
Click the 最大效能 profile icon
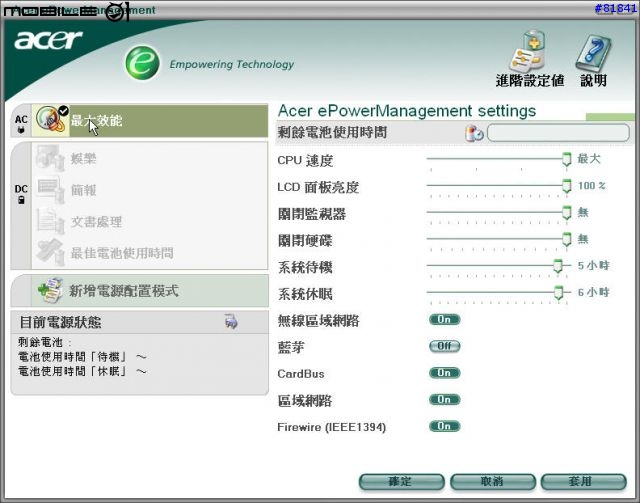[51, 120]
